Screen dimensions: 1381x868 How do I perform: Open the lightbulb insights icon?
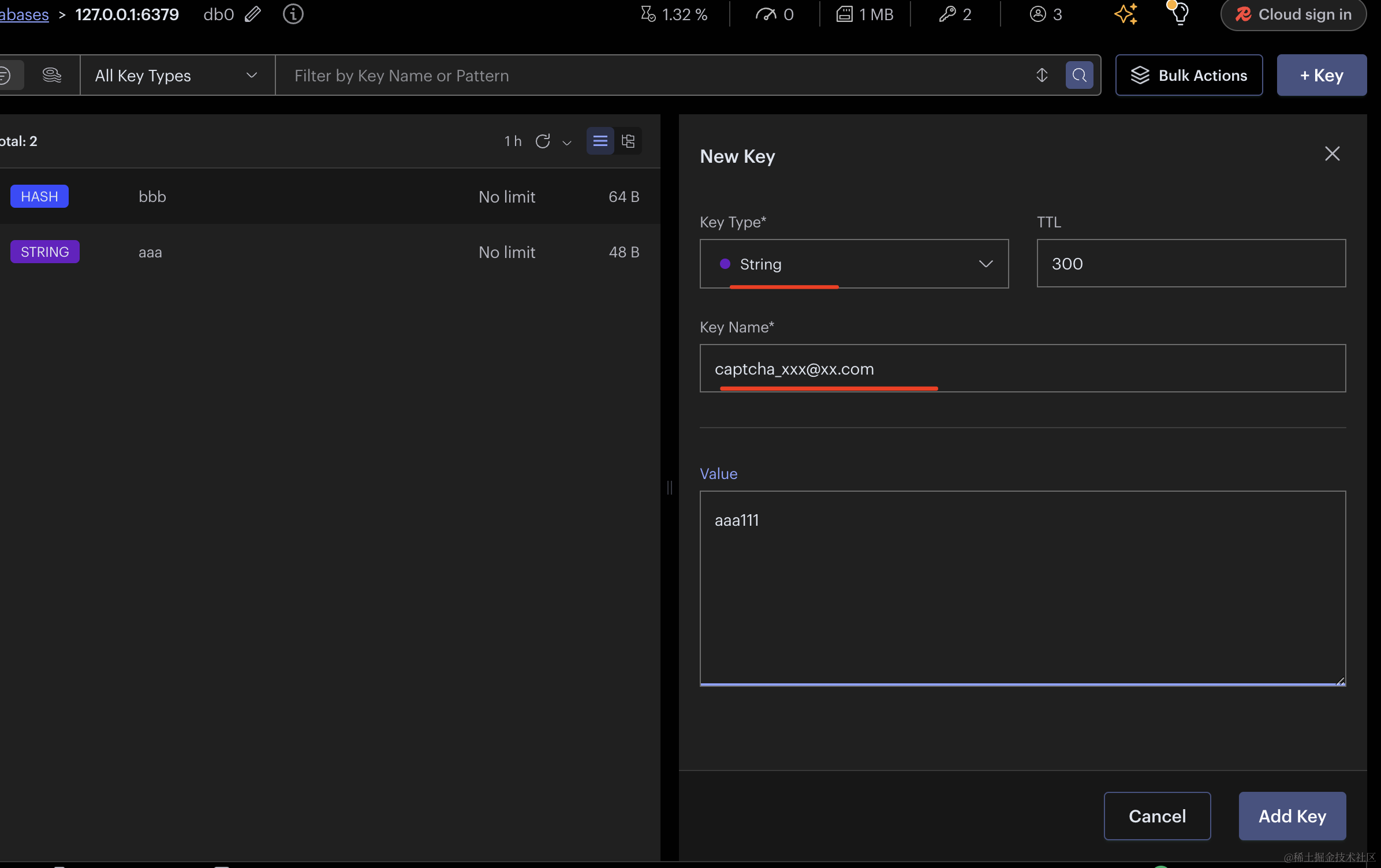1180,14
